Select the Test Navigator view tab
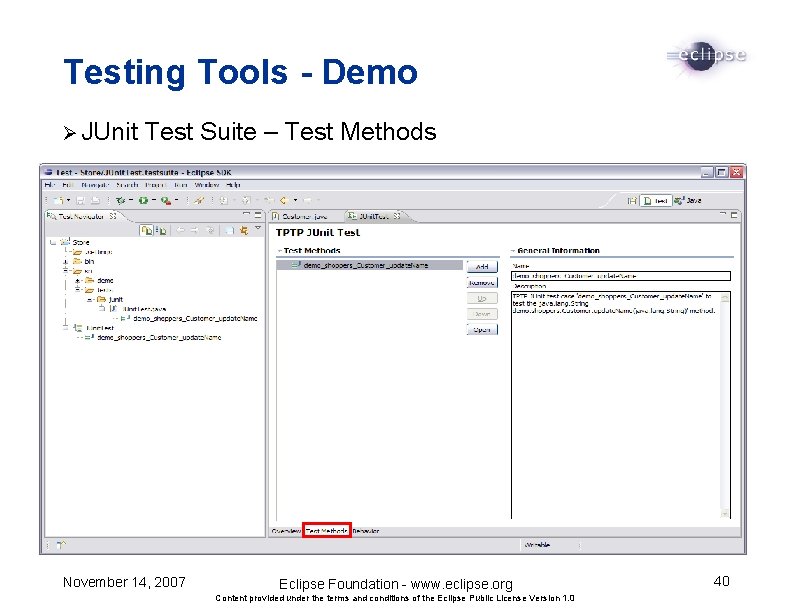792x612 pixels. 82,216
